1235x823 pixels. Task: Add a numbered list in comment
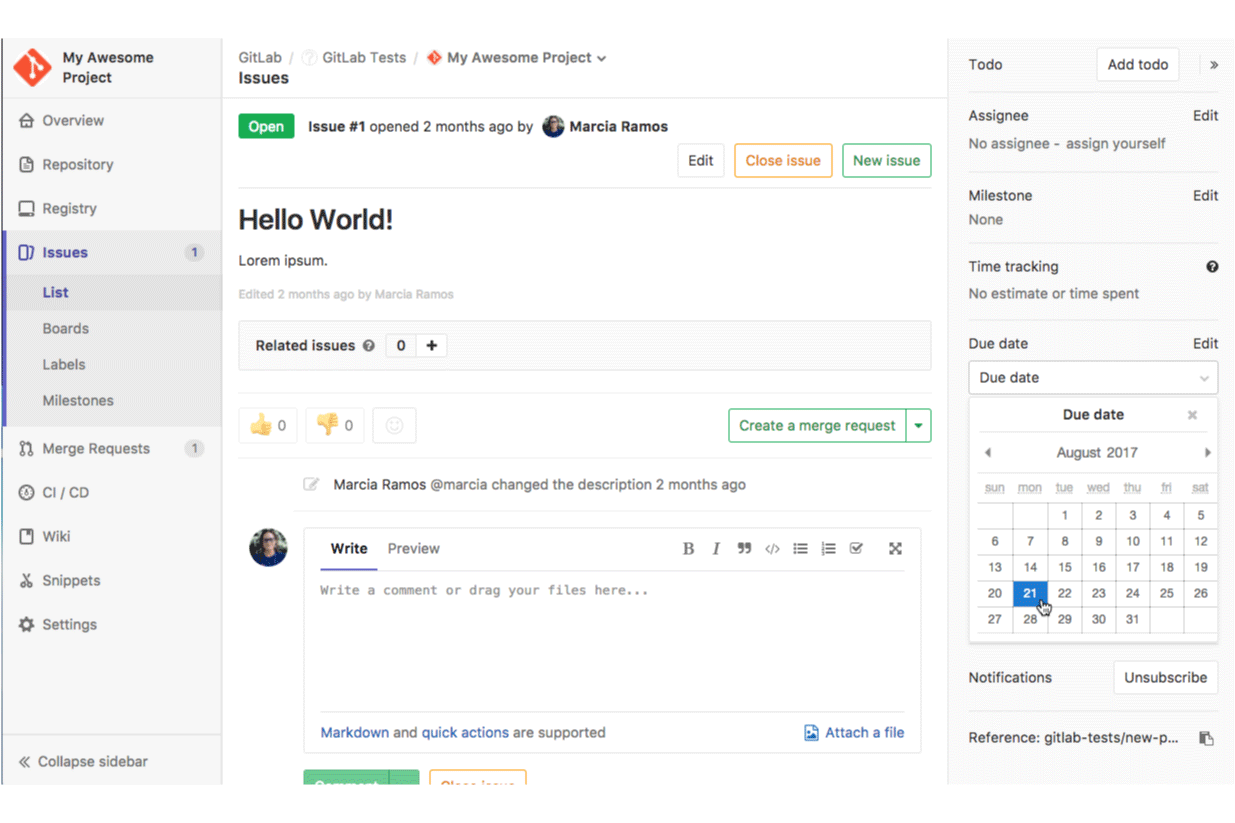pos(828,548)
